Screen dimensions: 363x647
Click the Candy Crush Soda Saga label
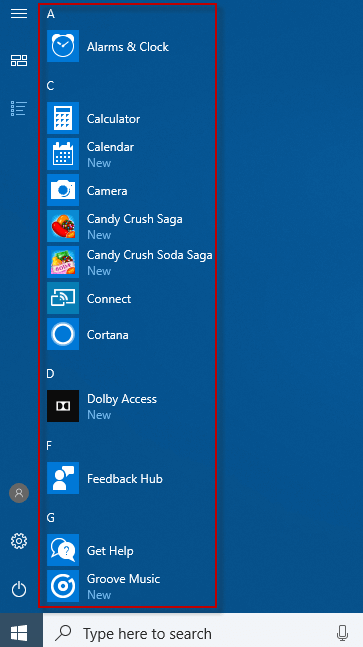[149, 255]
